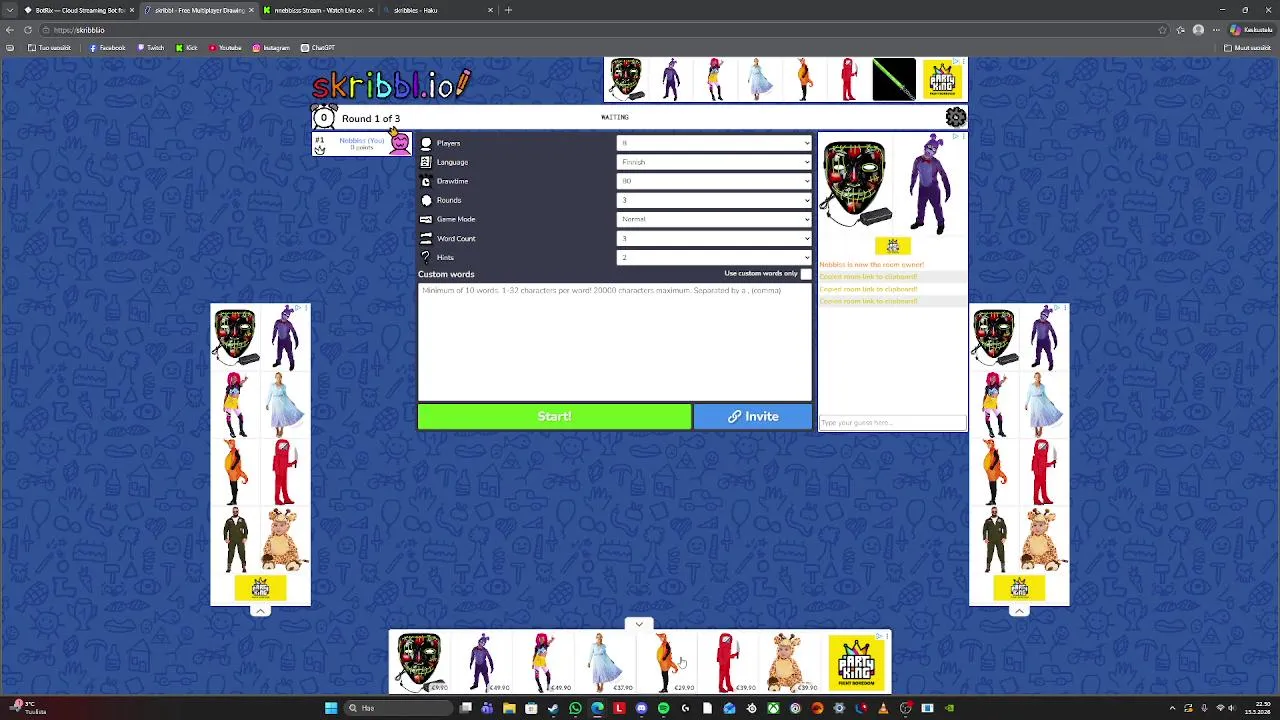Open the browser three-dots menu

click(1216, 30)
